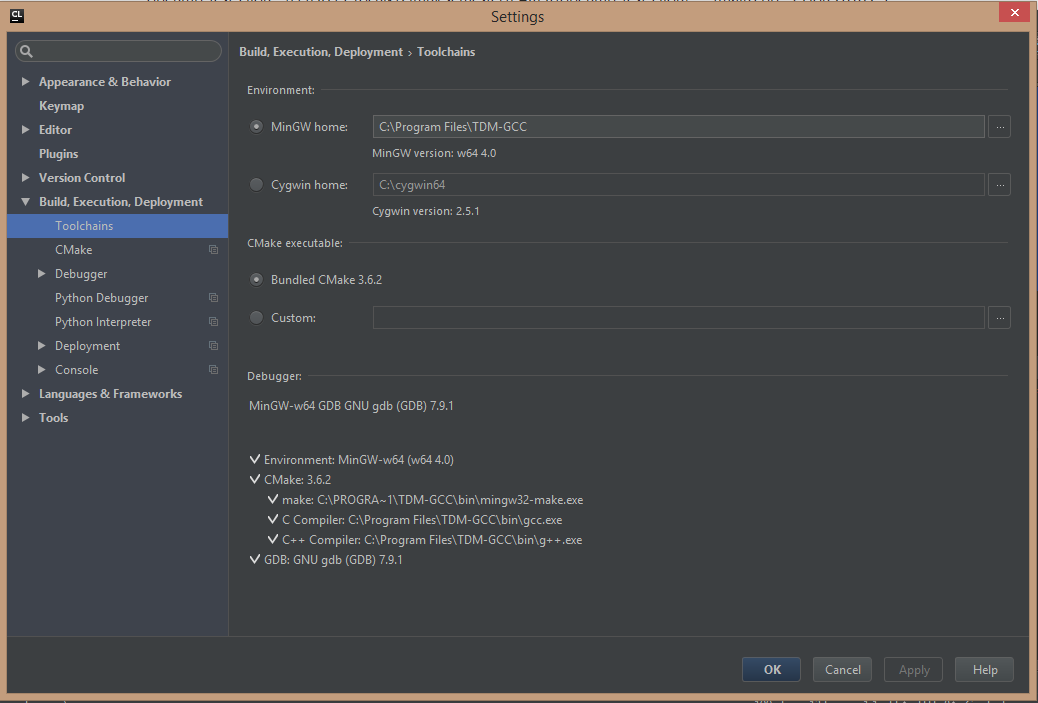Viewport: 1038px width, 703px height.
Task: Click the C++ Compiler g++.exe path line
Action: pos(425,539)
